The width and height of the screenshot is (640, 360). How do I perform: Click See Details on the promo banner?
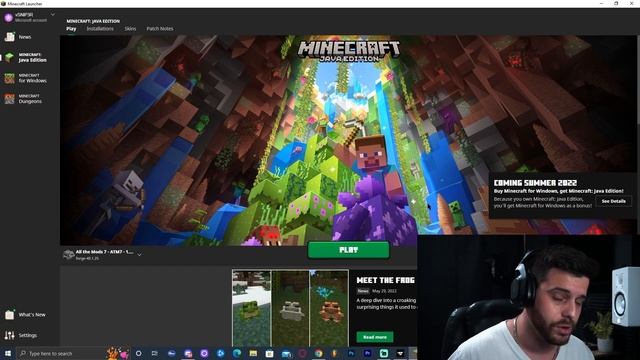click(x=613, y=201)
